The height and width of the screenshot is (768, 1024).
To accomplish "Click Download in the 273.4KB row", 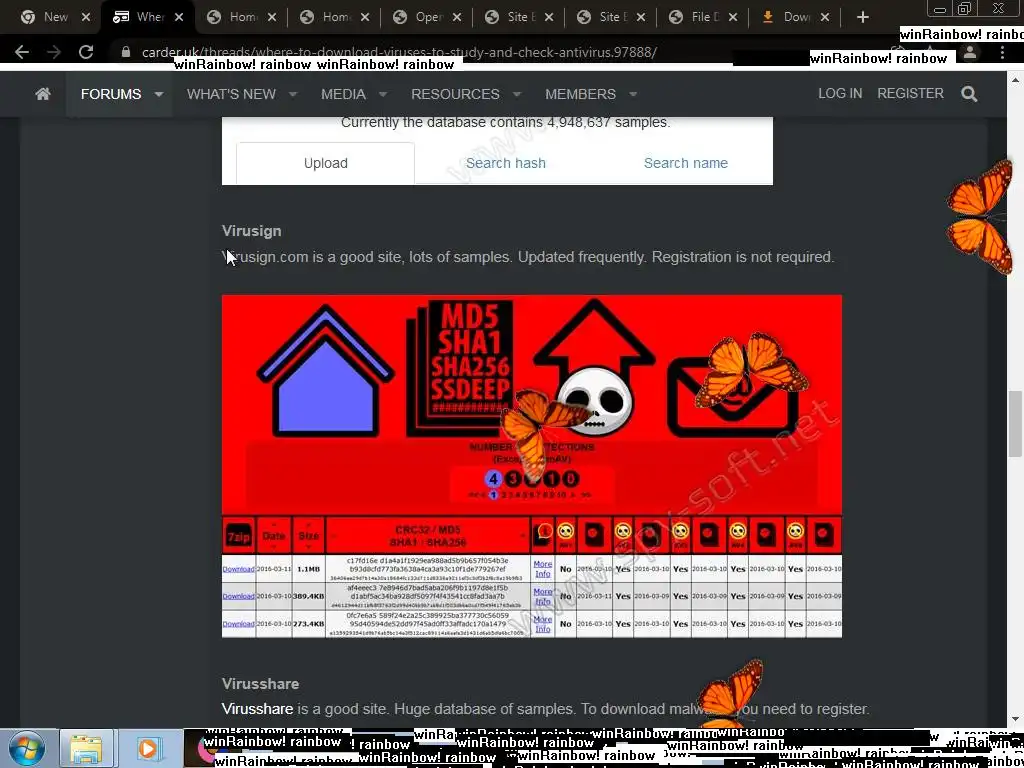I will pos(238,624).
